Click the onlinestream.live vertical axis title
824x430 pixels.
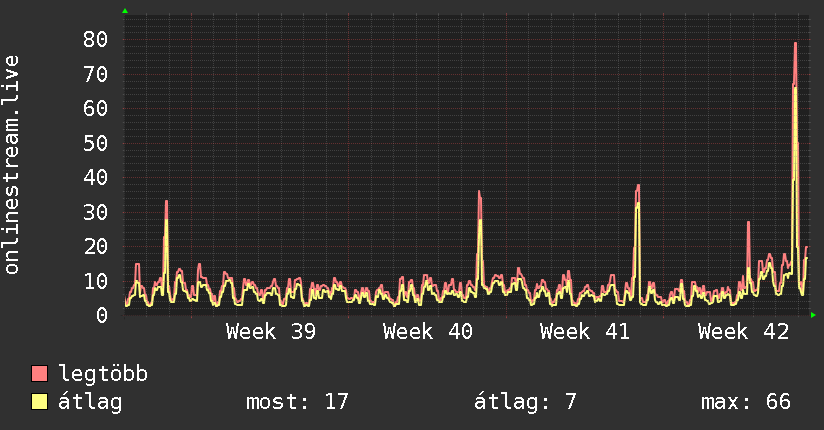coord(11,165)
